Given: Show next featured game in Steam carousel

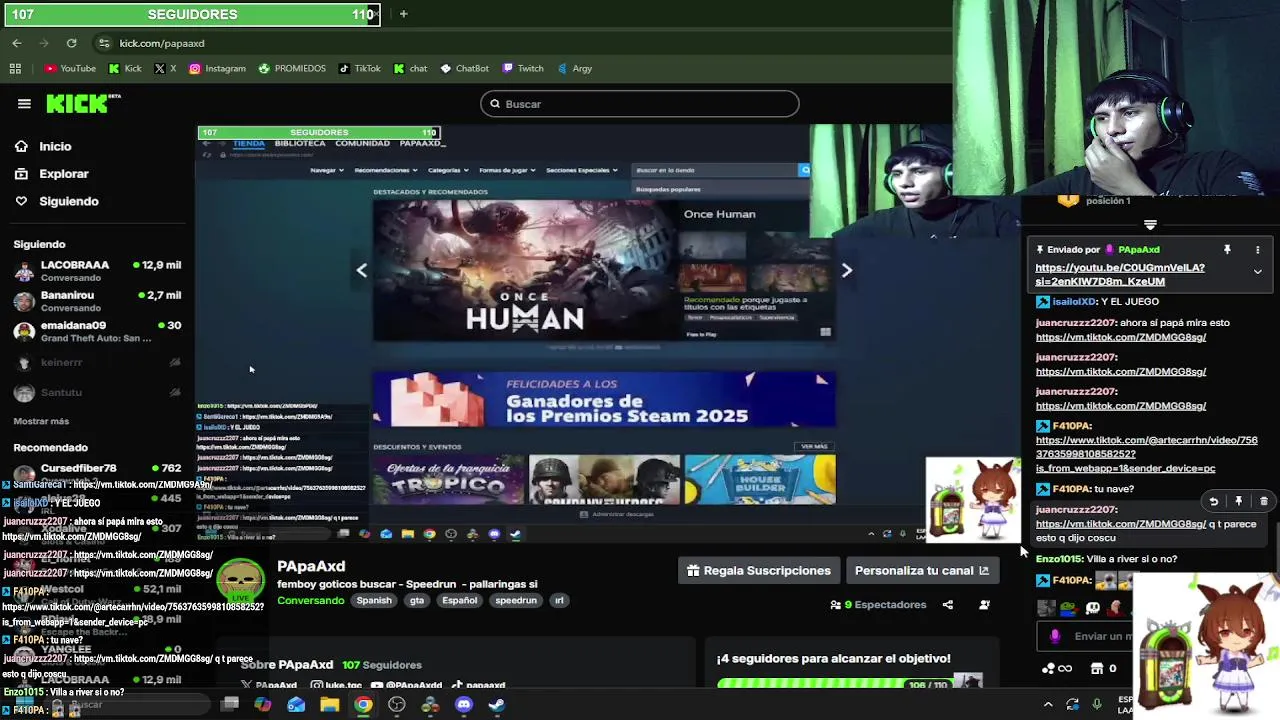Looking at the screenshot, I should click(x=847, y=270).
